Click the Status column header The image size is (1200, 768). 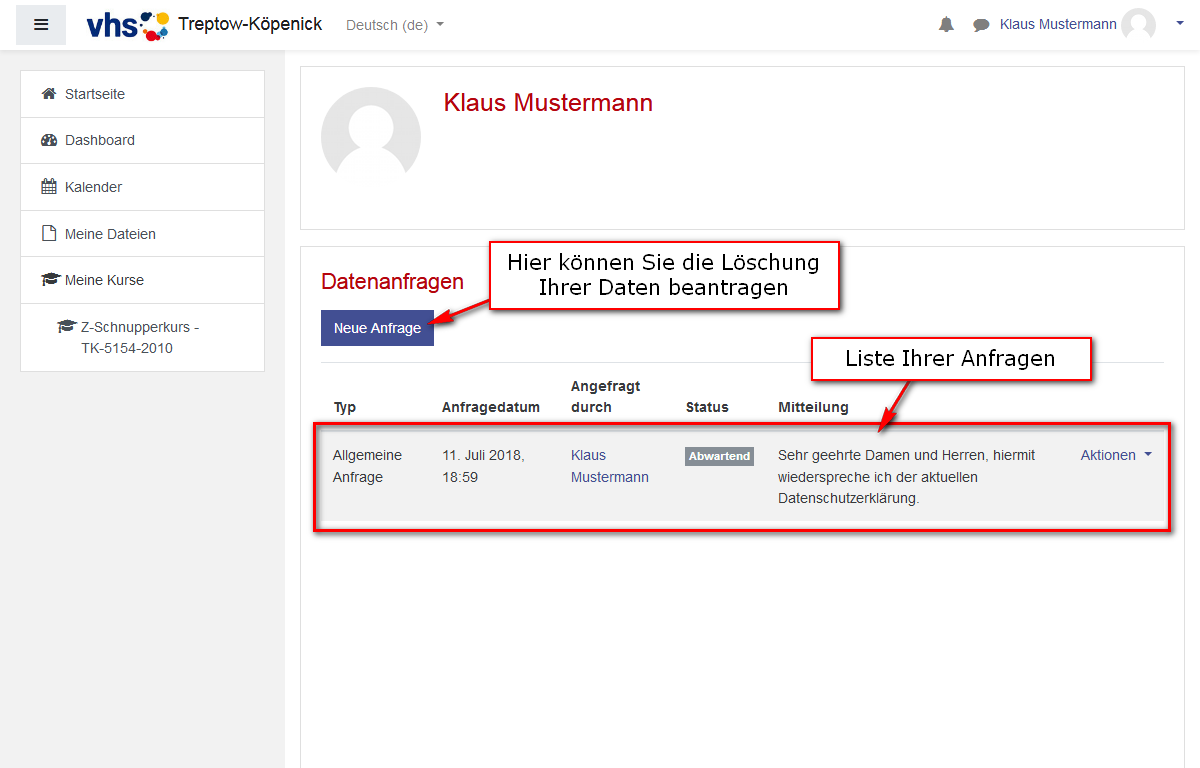(707, 407)
